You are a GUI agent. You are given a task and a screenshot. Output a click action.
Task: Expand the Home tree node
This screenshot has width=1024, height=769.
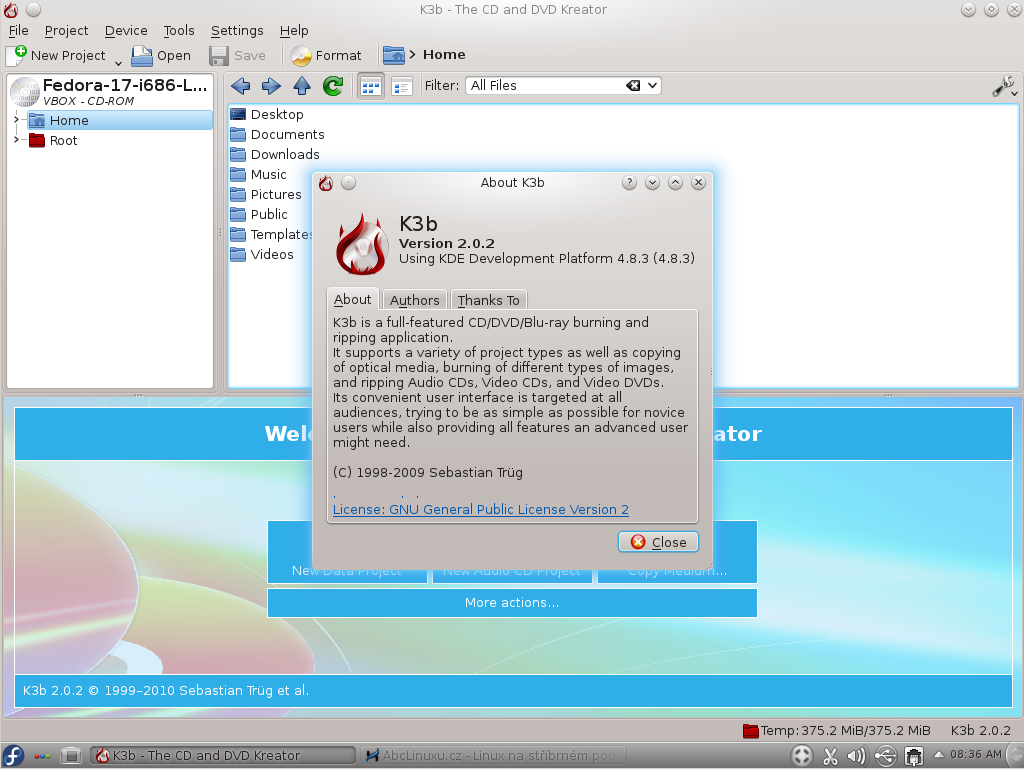(16, 120)
